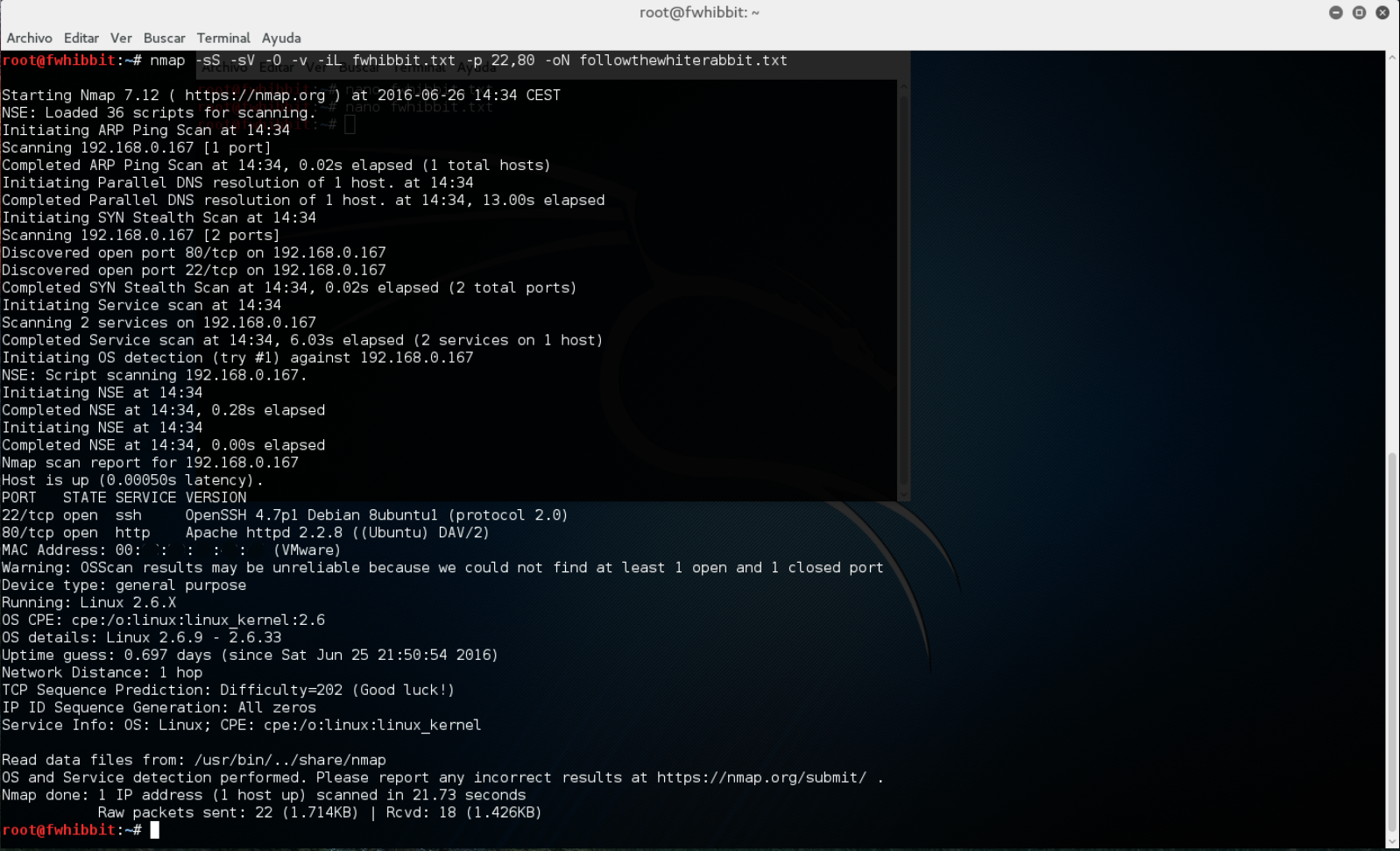Viewport: 1400px width, 851px height.
Task: Click the 'Uptime guess: 0.697 days' line
Action: pos(250,656)
